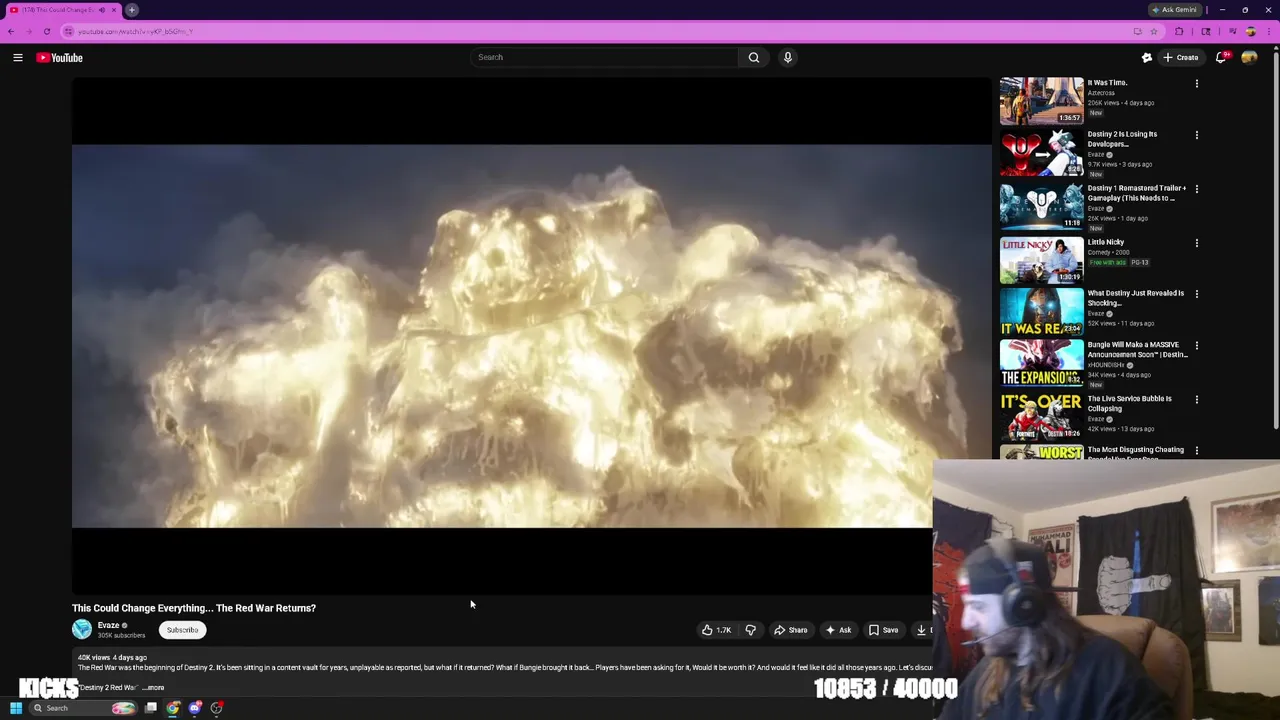
Task: Open the Gemini sparkle icon beside Create
Action: click(x=1147, y=58)
